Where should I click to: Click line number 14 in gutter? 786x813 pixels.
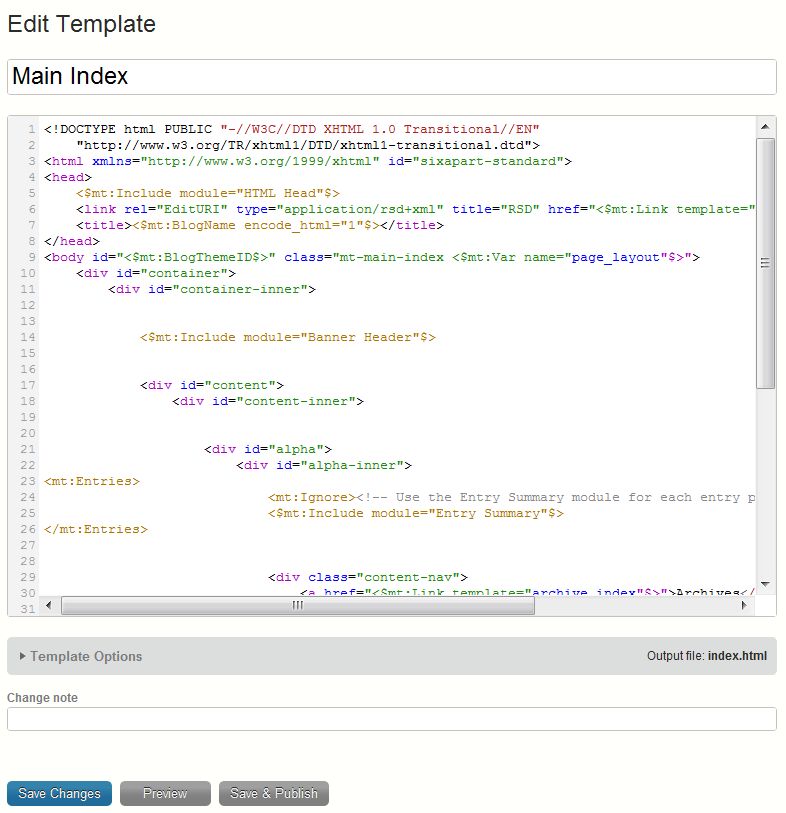[x=28, y=338]
